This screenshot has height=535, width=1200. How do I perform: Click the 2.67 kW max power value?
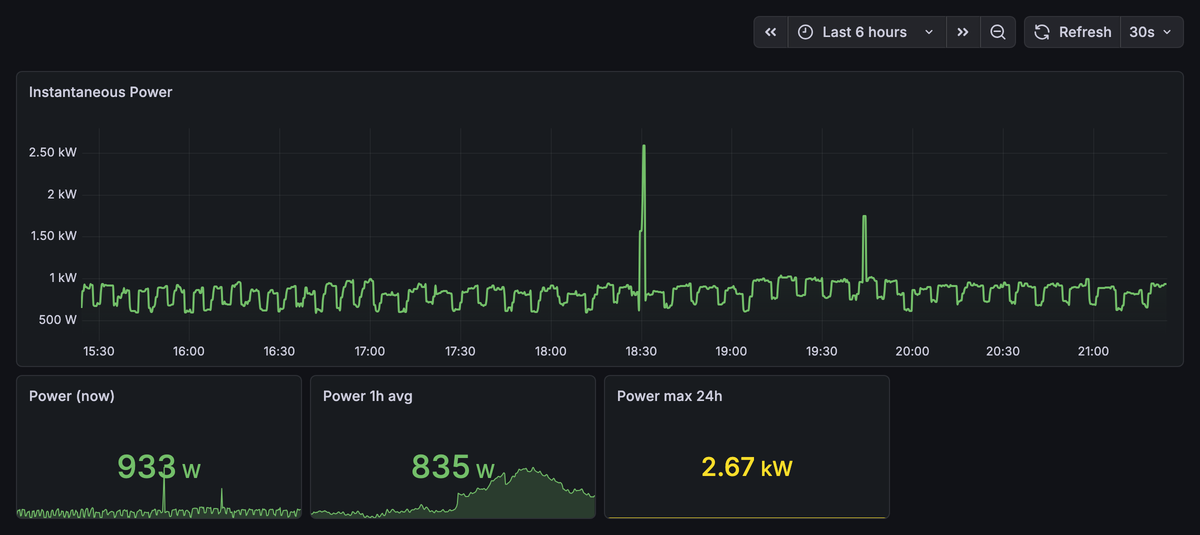747,467
